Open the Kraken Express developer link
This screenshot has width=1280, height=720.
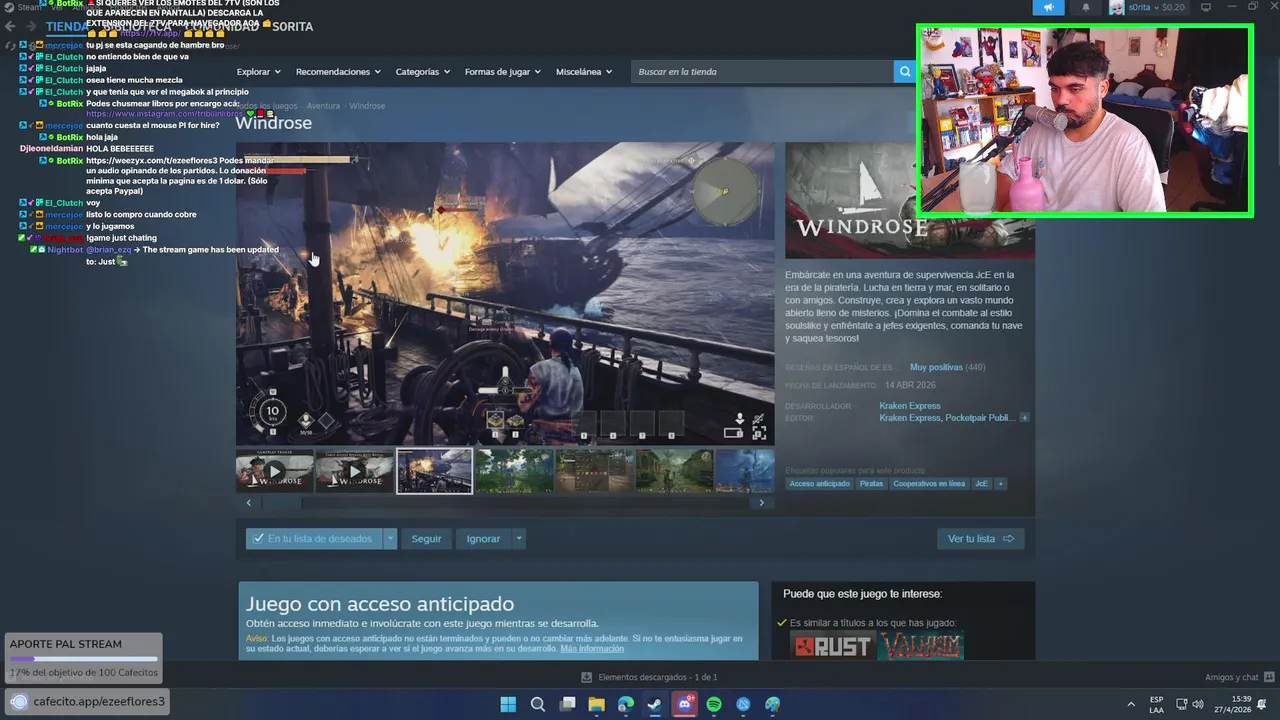pos(909,406)
